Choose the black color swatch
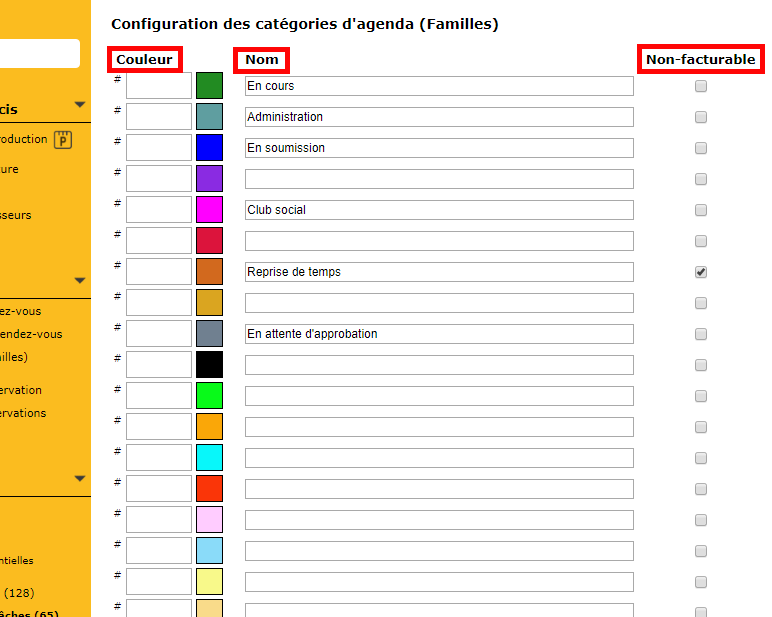 pyautogui.click(x=209, y=365)
